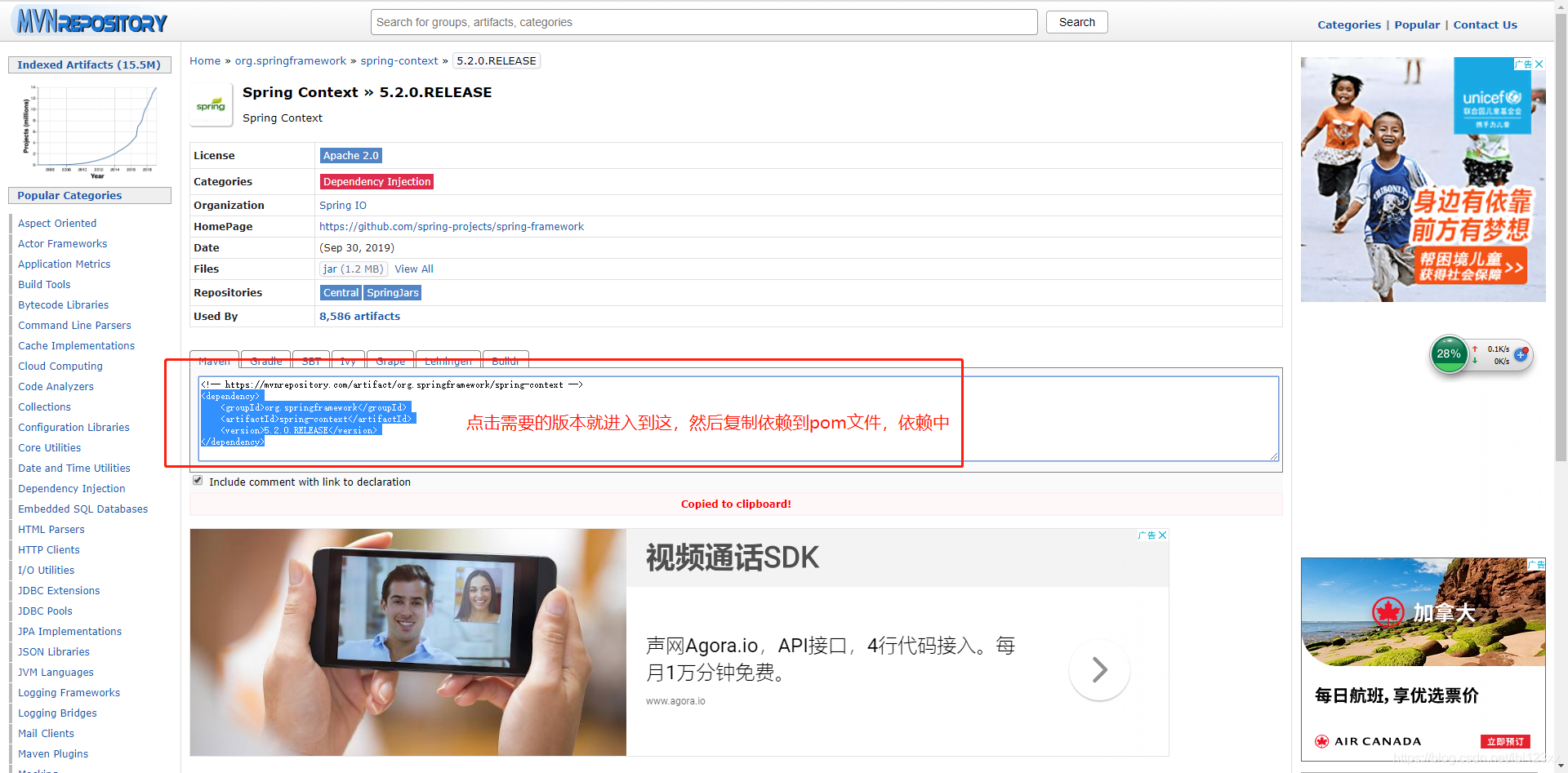Click the Dependency Injection category tag

(376, 181)
